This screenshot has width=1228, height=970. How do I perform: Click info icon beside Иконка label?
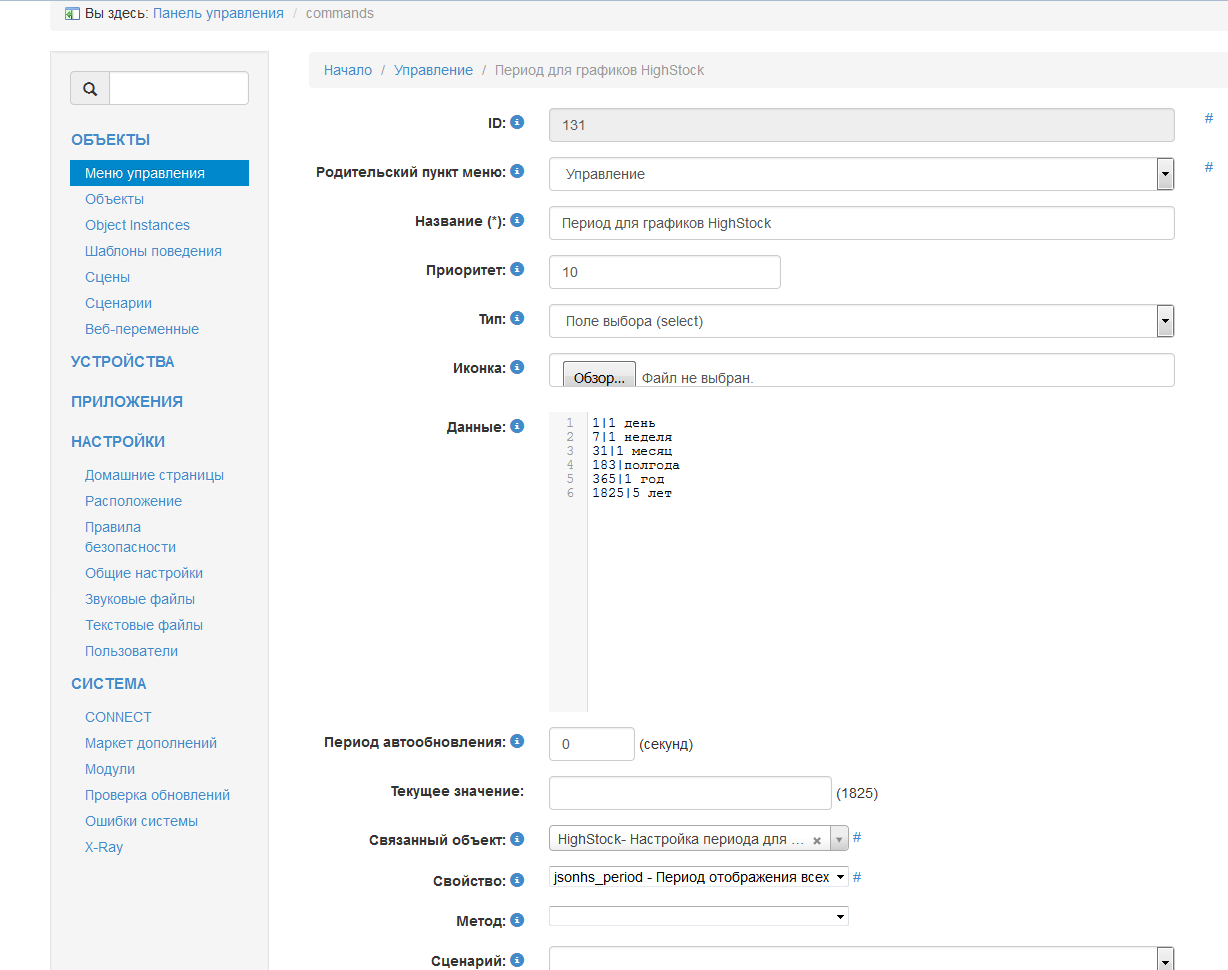tap(517, 367)
